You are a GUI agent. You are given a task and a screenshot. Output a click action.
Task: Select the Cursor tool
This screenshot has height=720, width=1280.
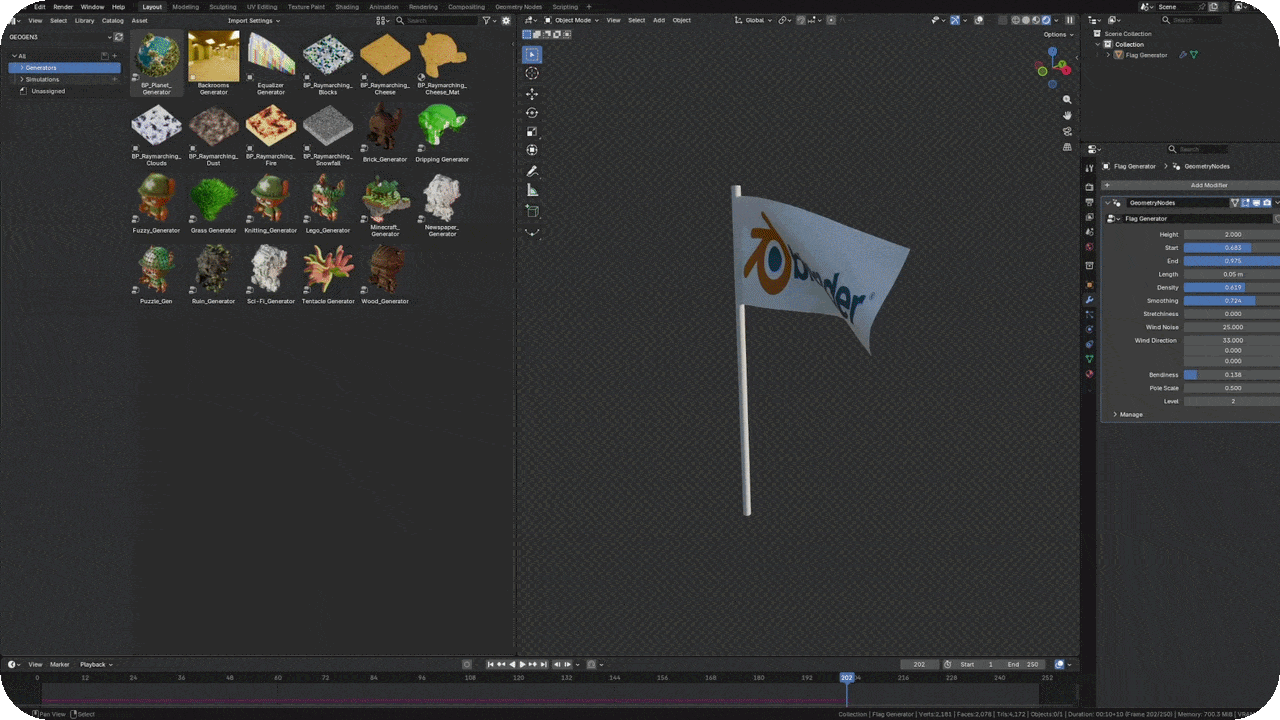(x=532, y=73)
